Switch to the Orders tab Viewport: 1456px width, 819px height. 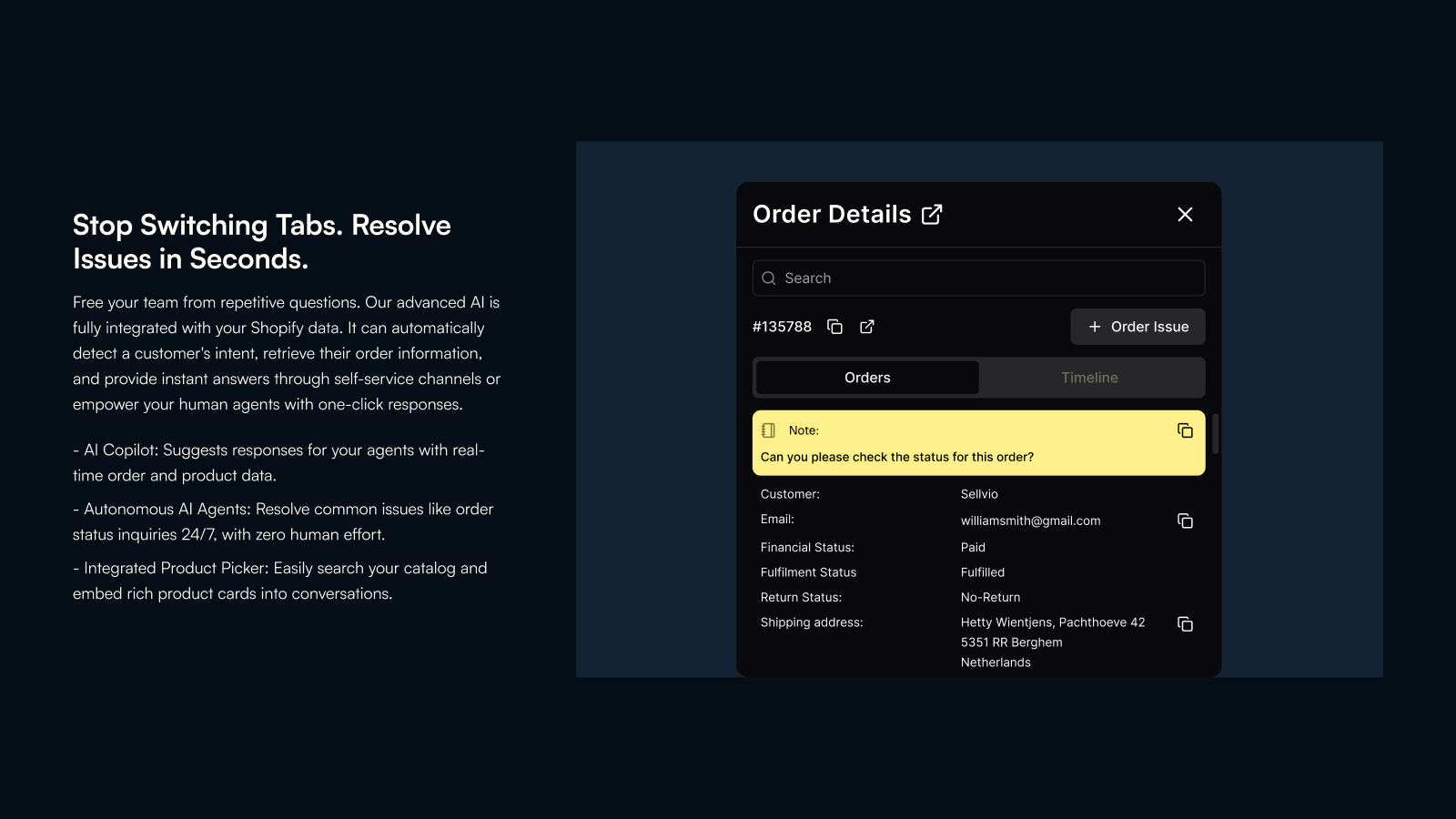[867, 378]
